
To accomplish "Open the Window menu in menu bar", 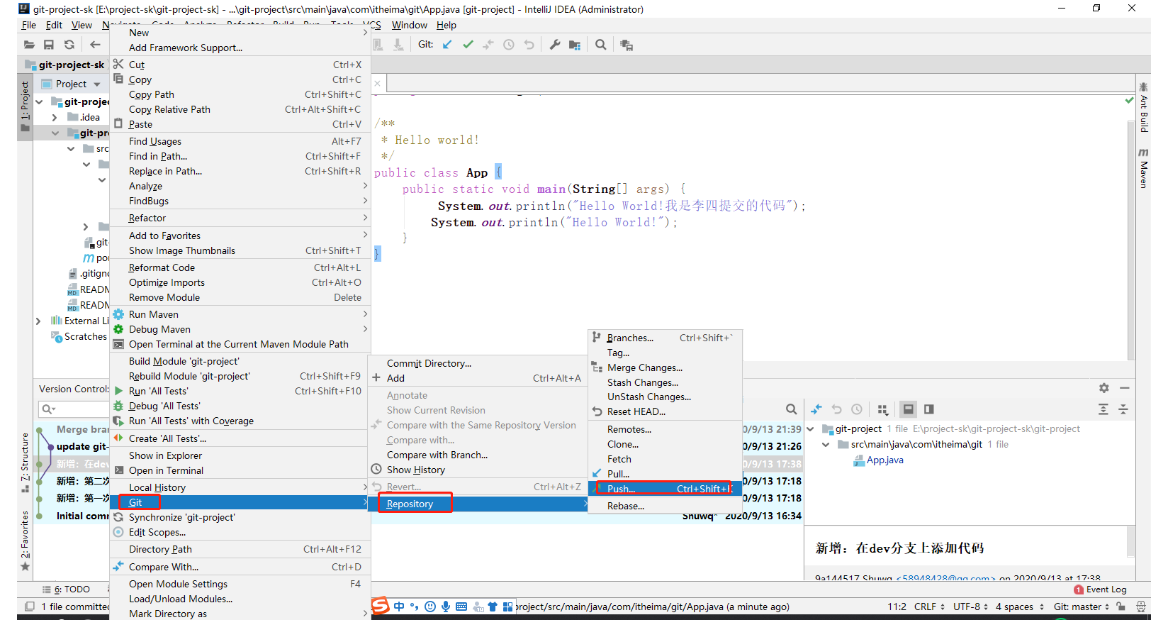I will pos(409,25).
